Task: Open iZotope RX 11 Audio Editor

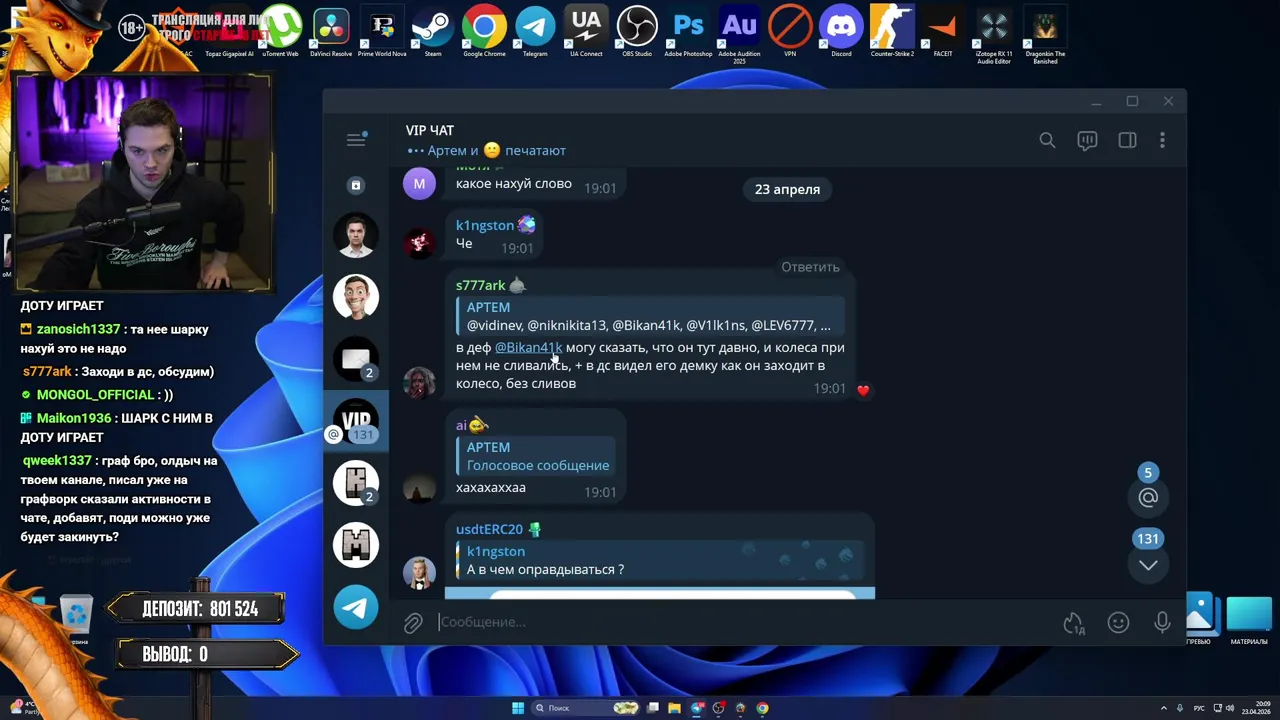Action: 994,33
